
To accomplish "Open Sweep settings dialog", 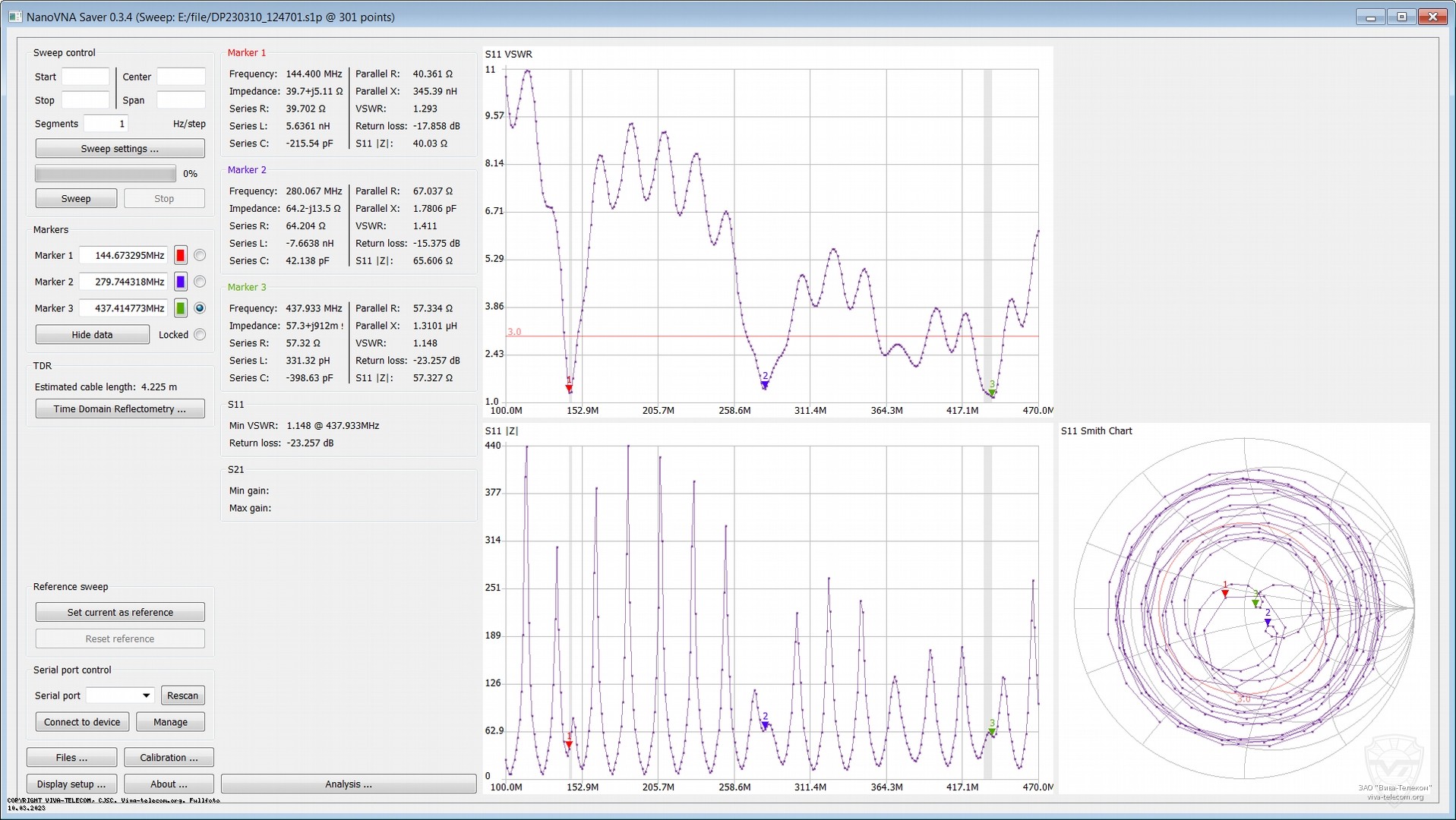I will click(120, 149).
